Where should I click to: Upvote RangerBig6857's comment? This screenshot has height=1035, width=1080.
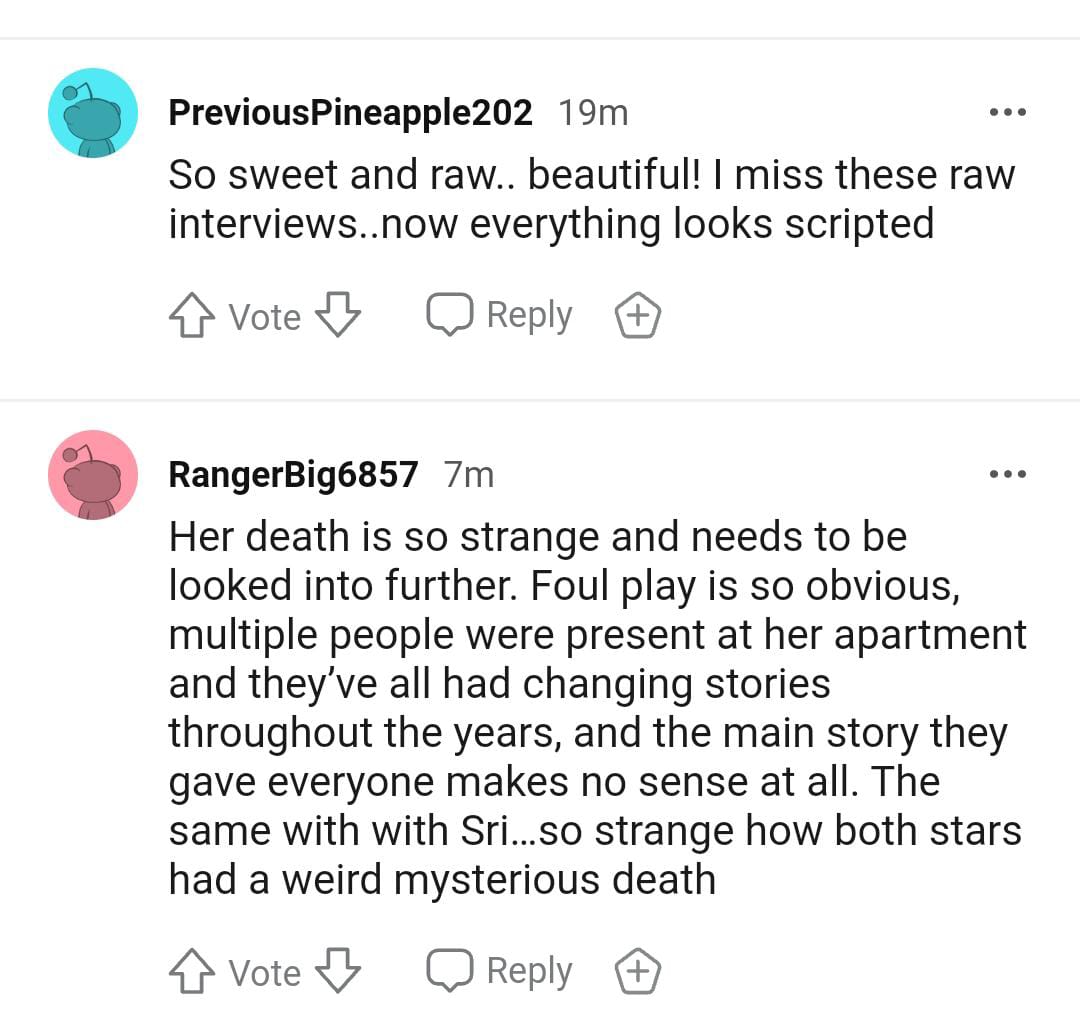point(191,972)
